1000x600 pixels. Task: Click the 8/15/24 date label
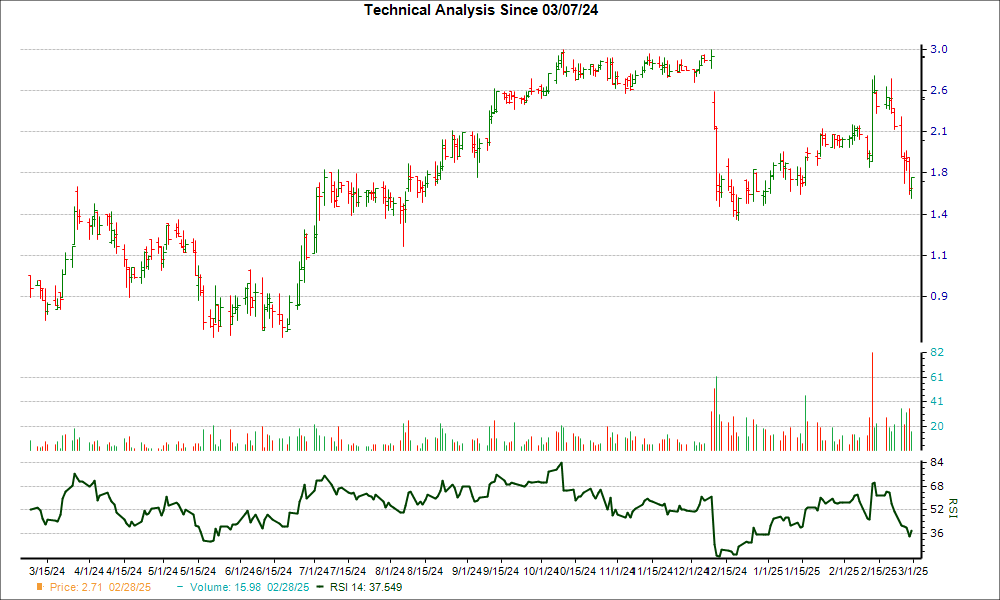pyautogui.click(x=425, y=571)
